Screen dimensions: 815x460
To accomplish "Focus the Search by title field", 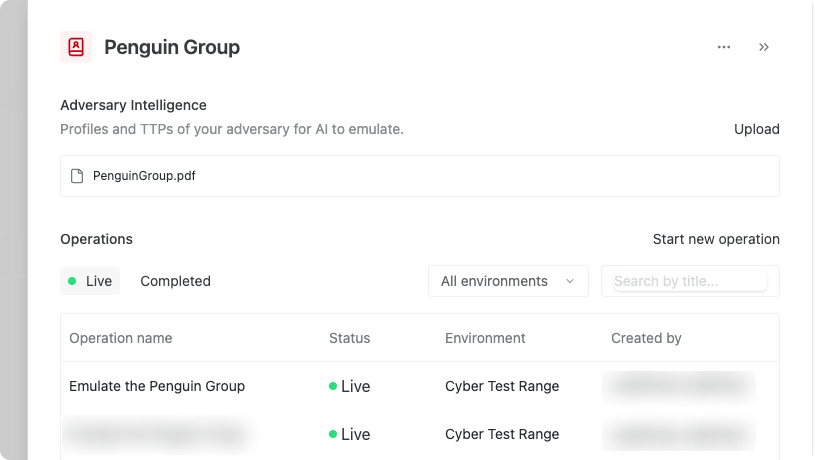I will click(x=689, y=281).
